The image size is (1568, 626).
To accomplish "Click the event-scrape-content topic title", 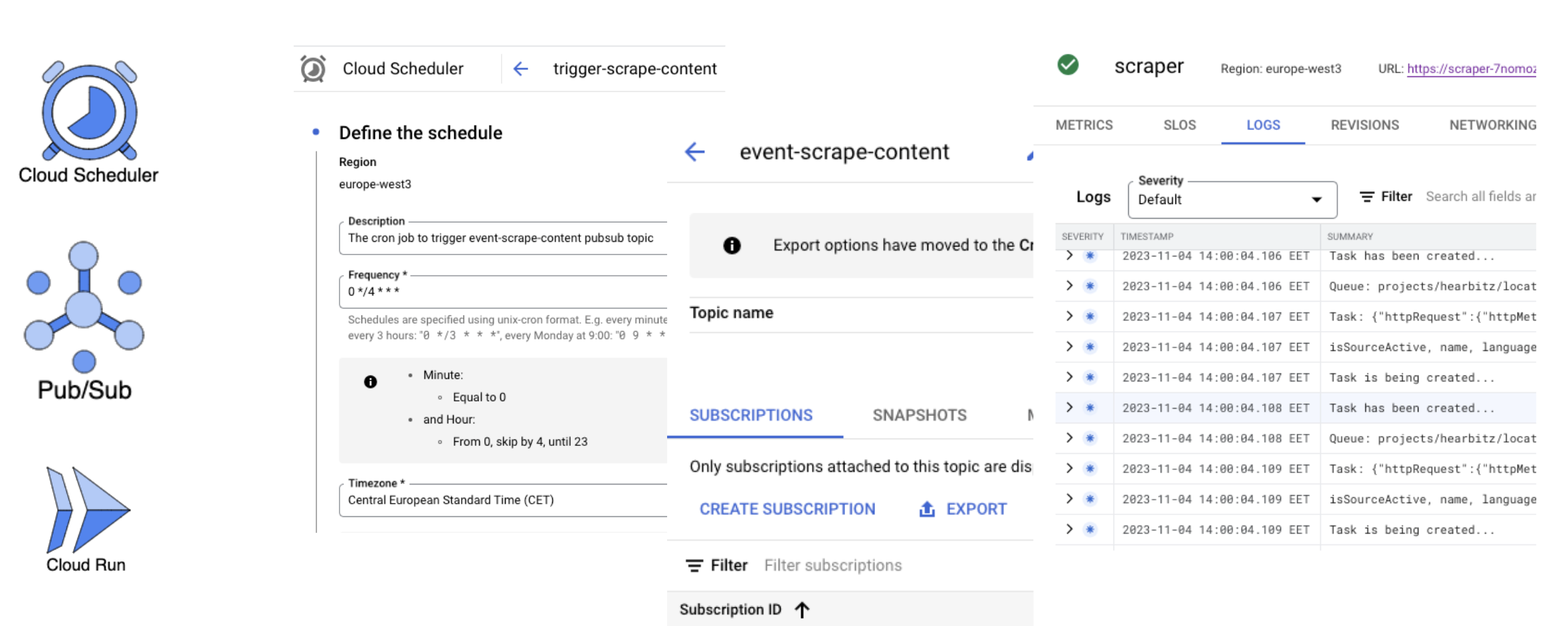I will [844, 152].
